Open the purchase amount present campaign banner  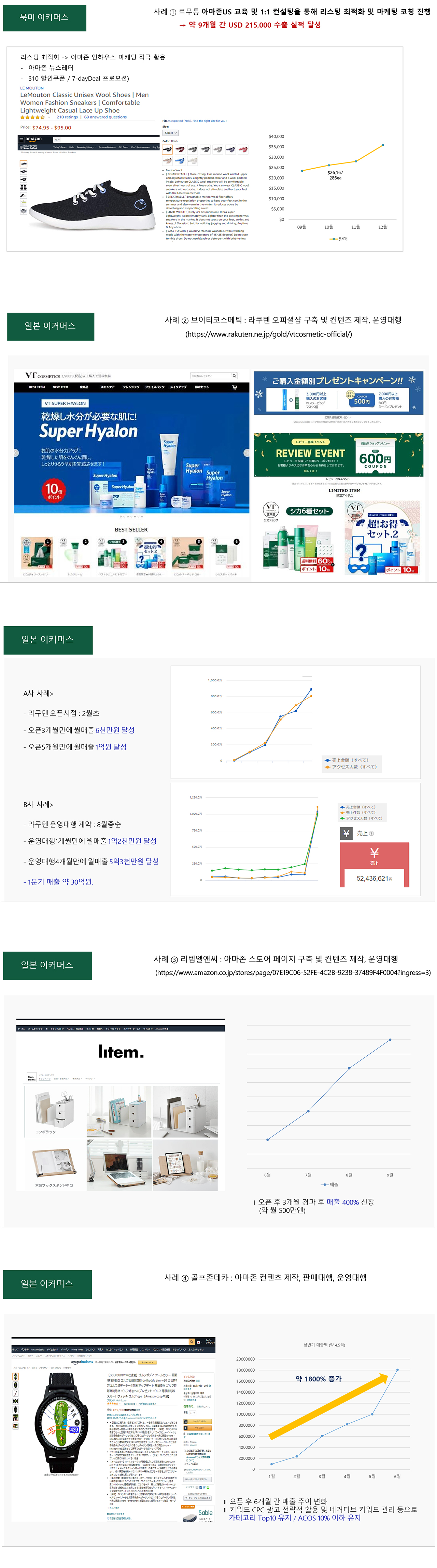pos(338,393)
